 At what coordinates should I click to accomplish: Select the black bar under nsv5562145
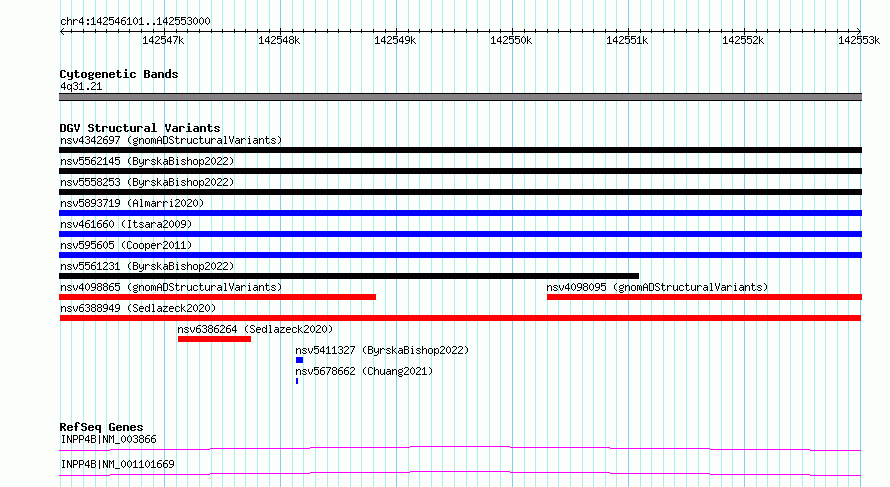[x=460, y=171]
